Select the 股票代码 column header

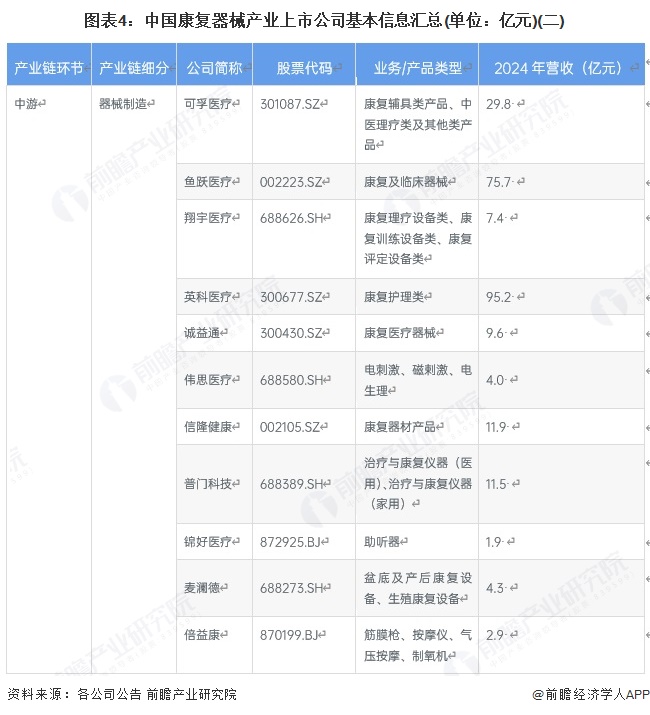click(304, 68)
